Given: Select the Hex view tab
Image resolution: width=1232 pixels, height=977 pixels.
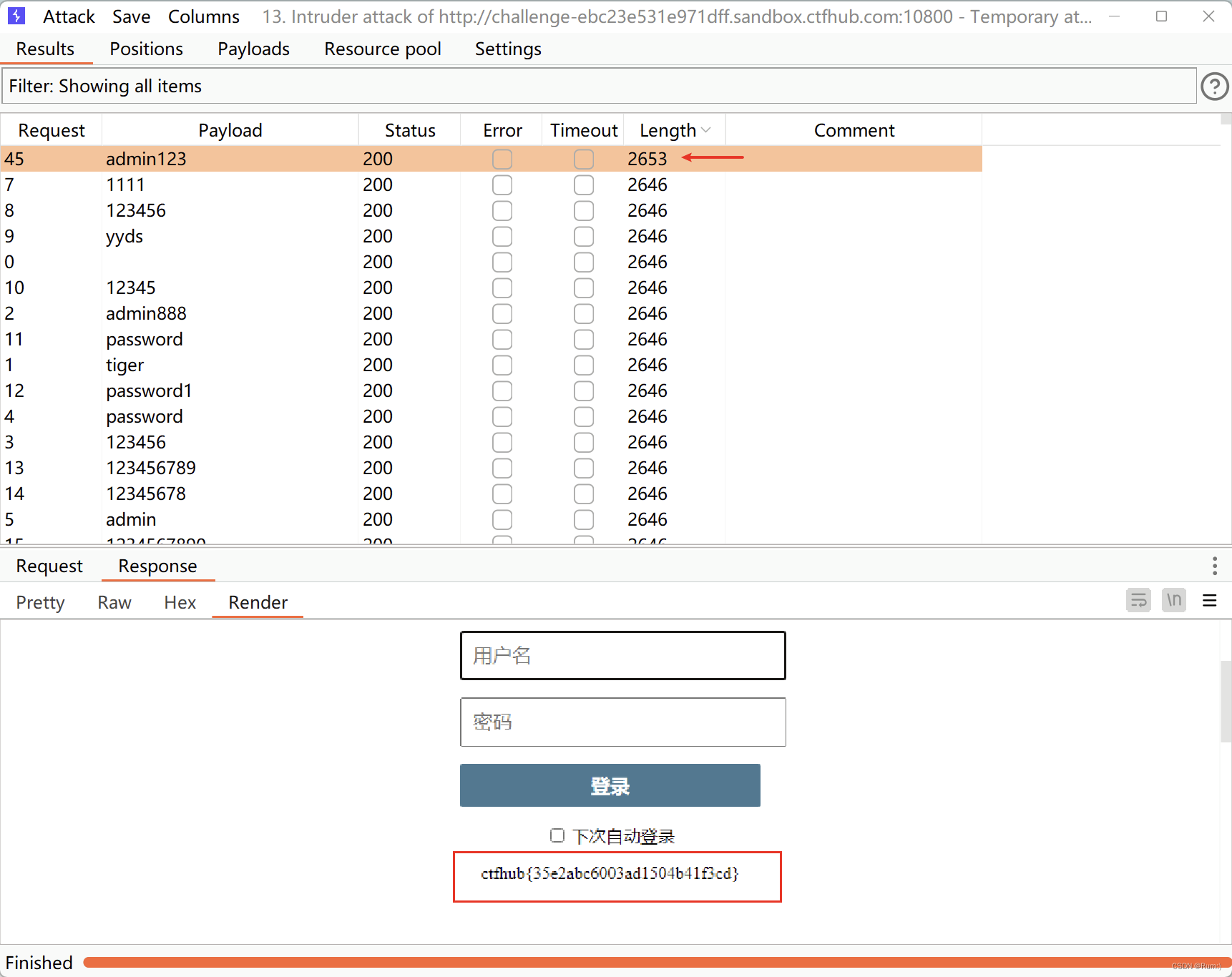Looking at the screenshot, I should click(180, 602).
